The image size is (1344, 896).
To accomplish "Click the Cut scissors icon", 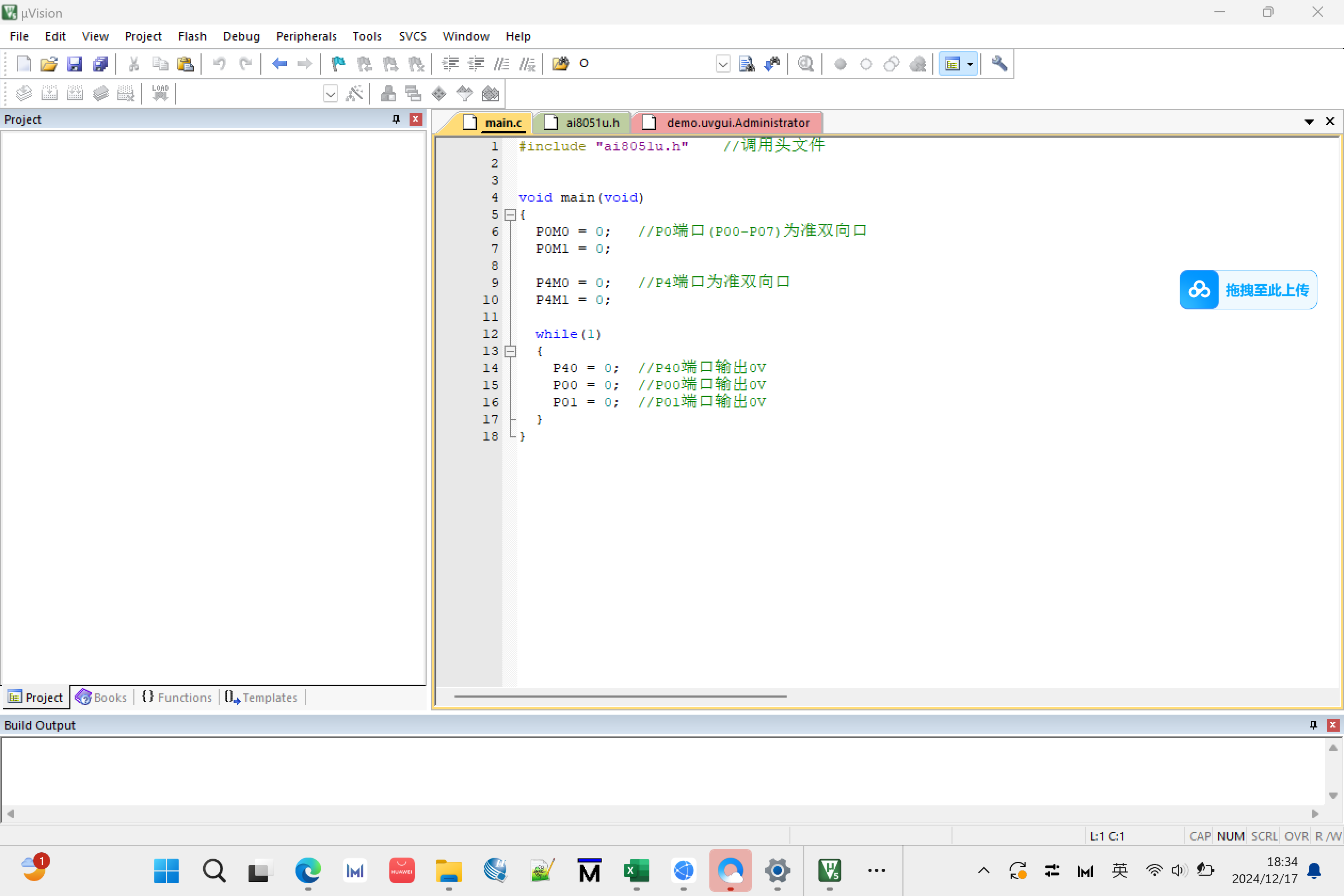I will coord(134,63).
